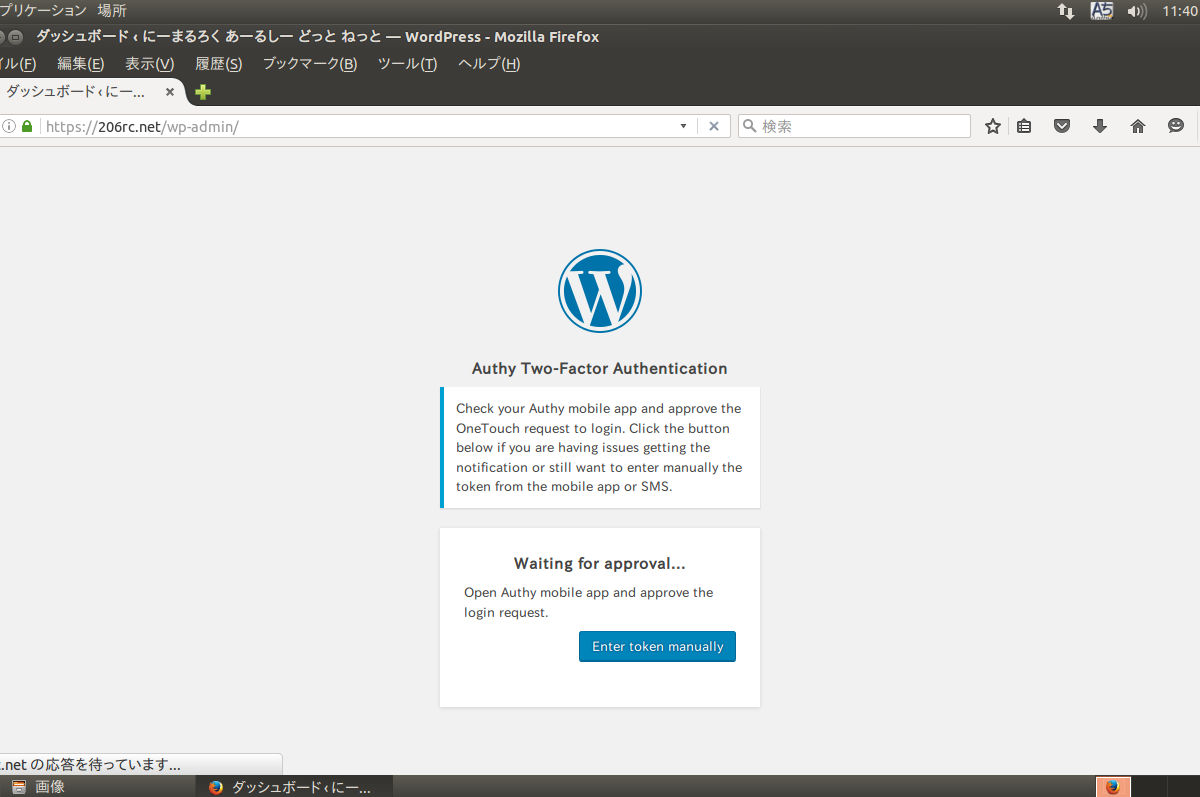Click the green padlock security icon
1200x797 pixels.
tap(27, 126)
